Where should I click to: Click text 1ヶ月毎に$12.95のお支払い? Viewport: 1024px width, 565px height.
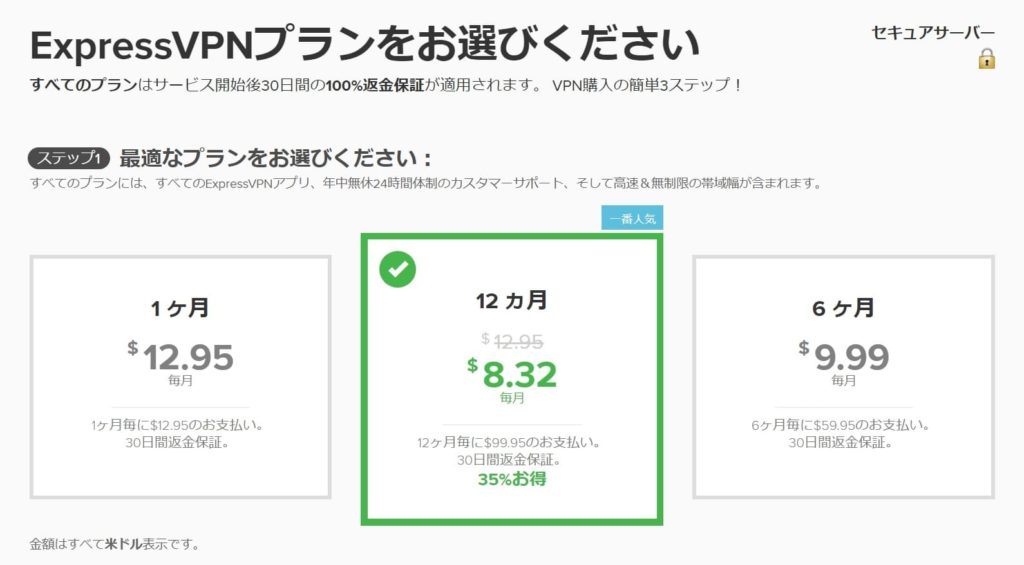(178, 425)
